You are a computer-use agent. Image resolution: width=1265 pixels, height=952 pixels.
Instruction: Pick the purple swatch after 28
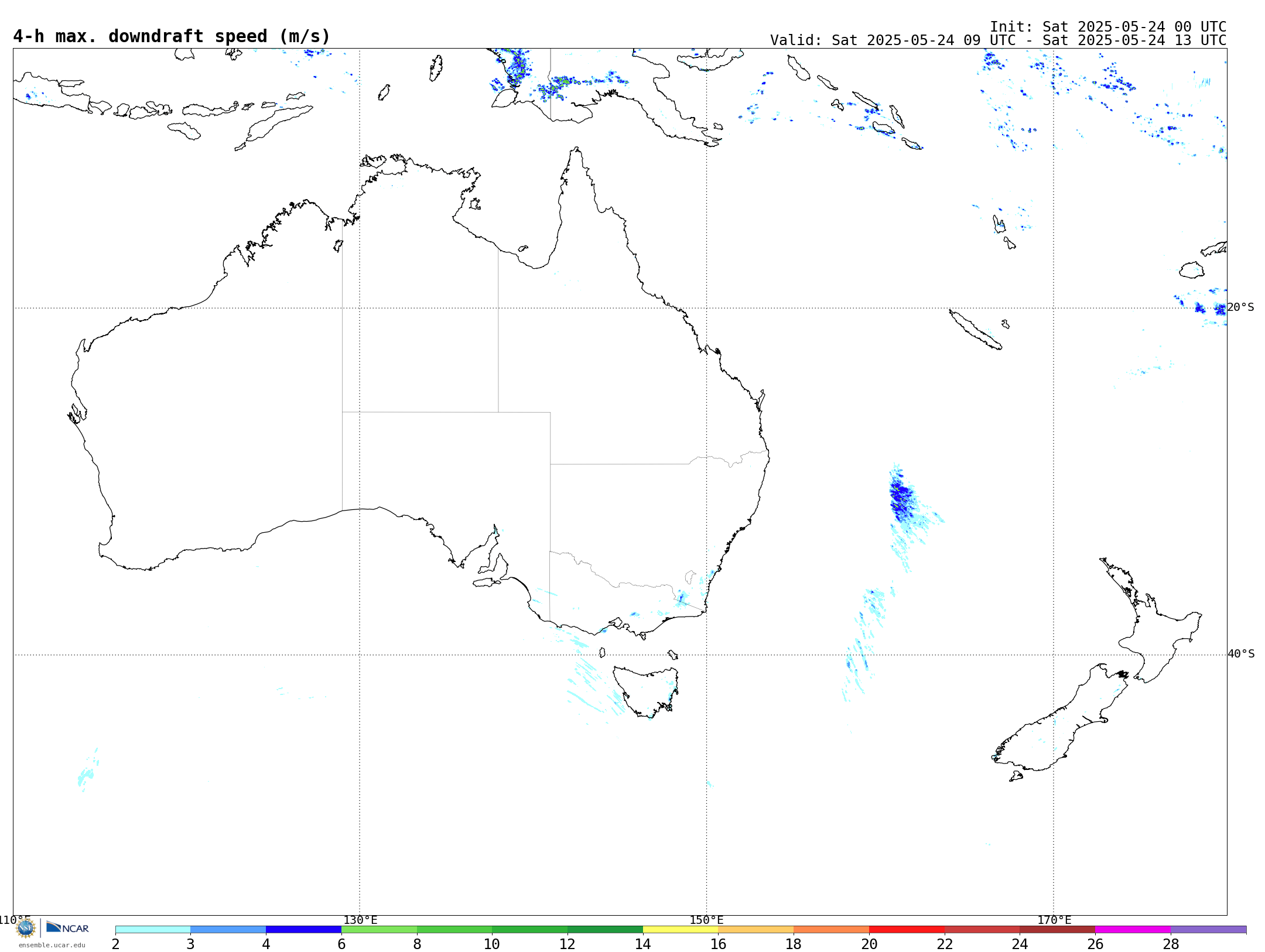point(1208,929)
